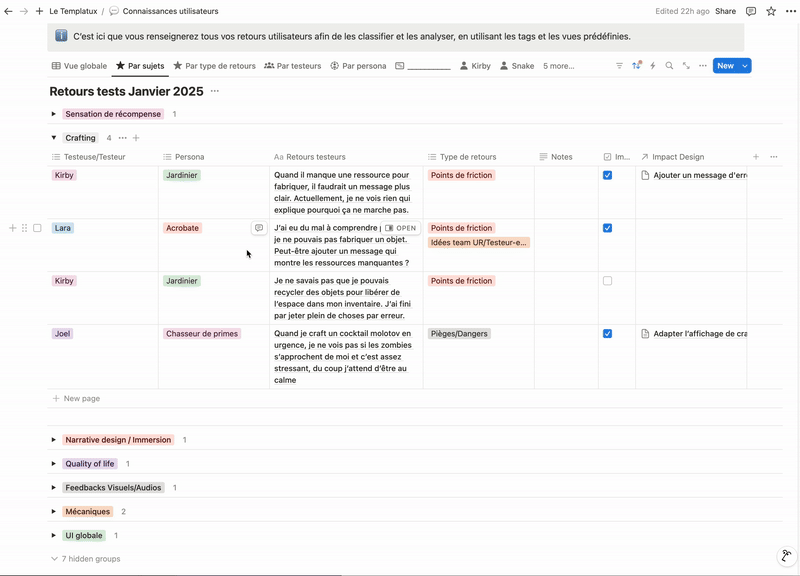Click Connaissances utilisateurs breadcrumb
Viewport: 800px width, 576px height.
pos(164,11)
